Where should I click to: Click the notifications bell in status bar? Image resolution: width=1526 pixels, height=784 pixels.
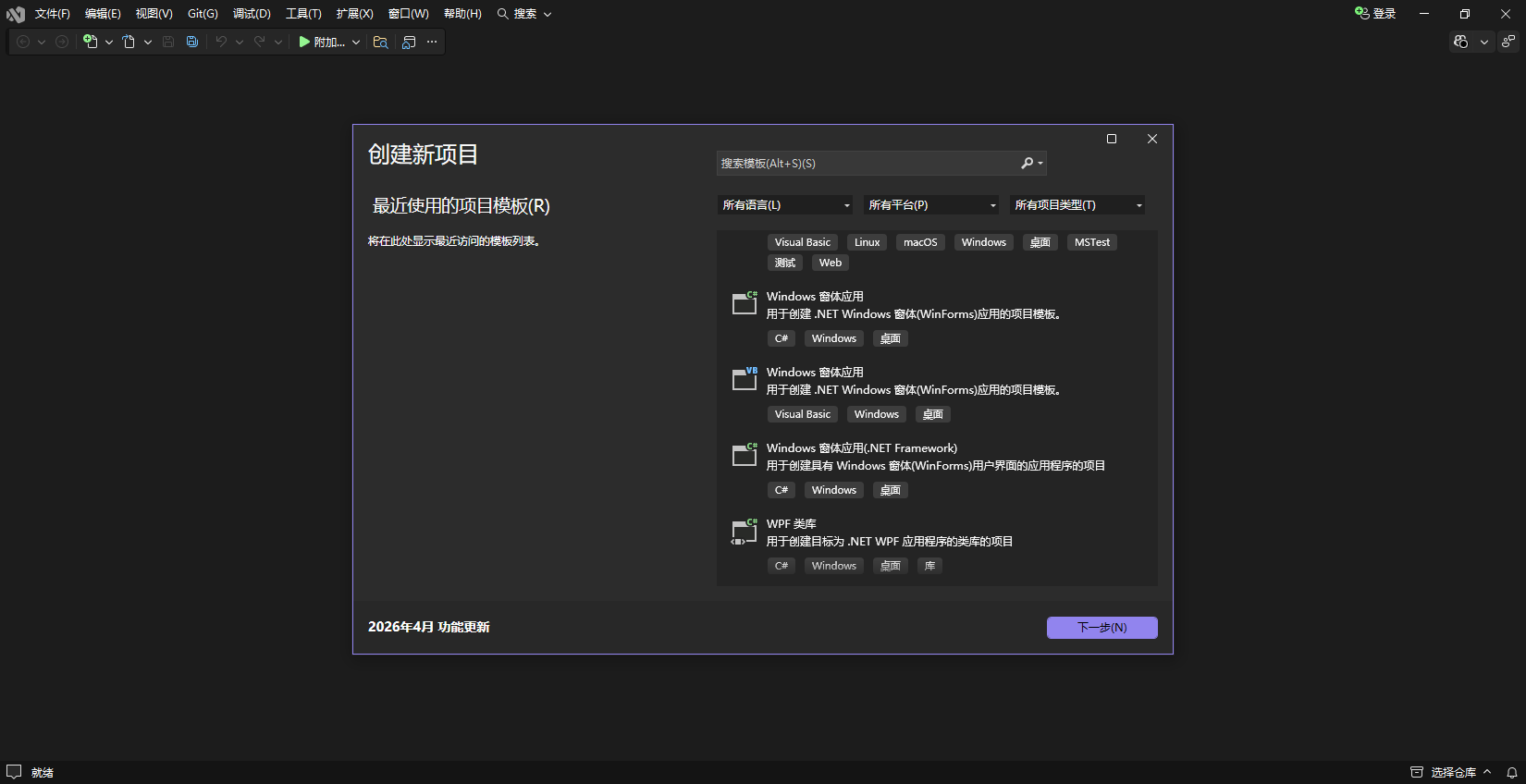pyautogui.click(x=1512, y=772)
